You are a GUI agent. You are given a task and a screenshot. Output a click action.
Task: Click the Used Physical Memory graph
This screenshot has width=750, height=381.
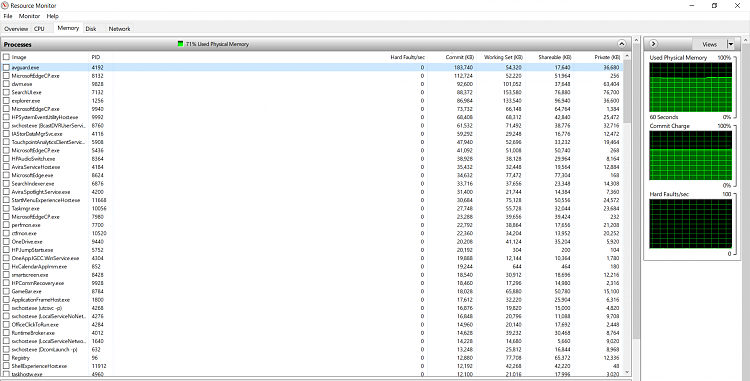point(690,87)
